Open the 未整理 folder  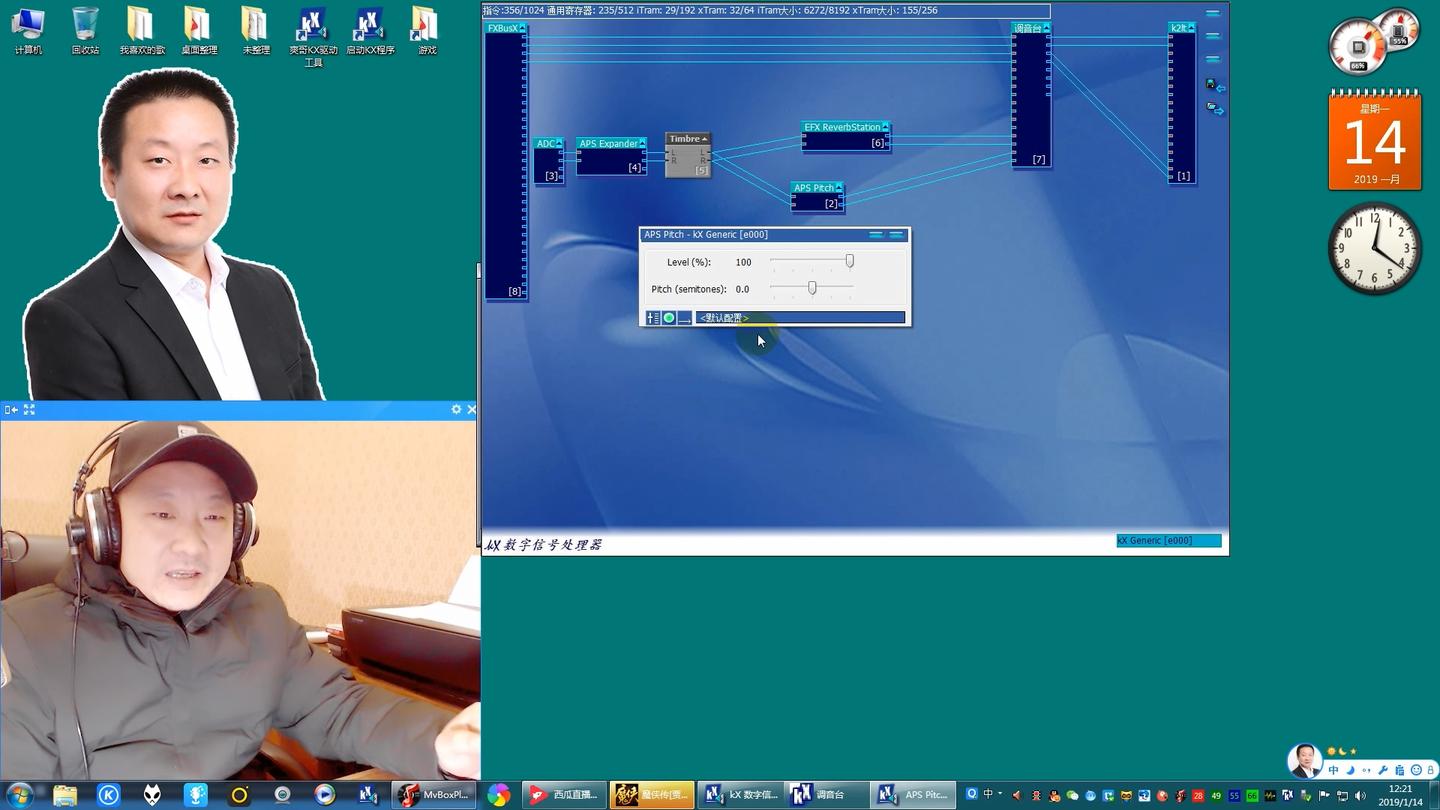pyautogui.click(x=256, y=30)
